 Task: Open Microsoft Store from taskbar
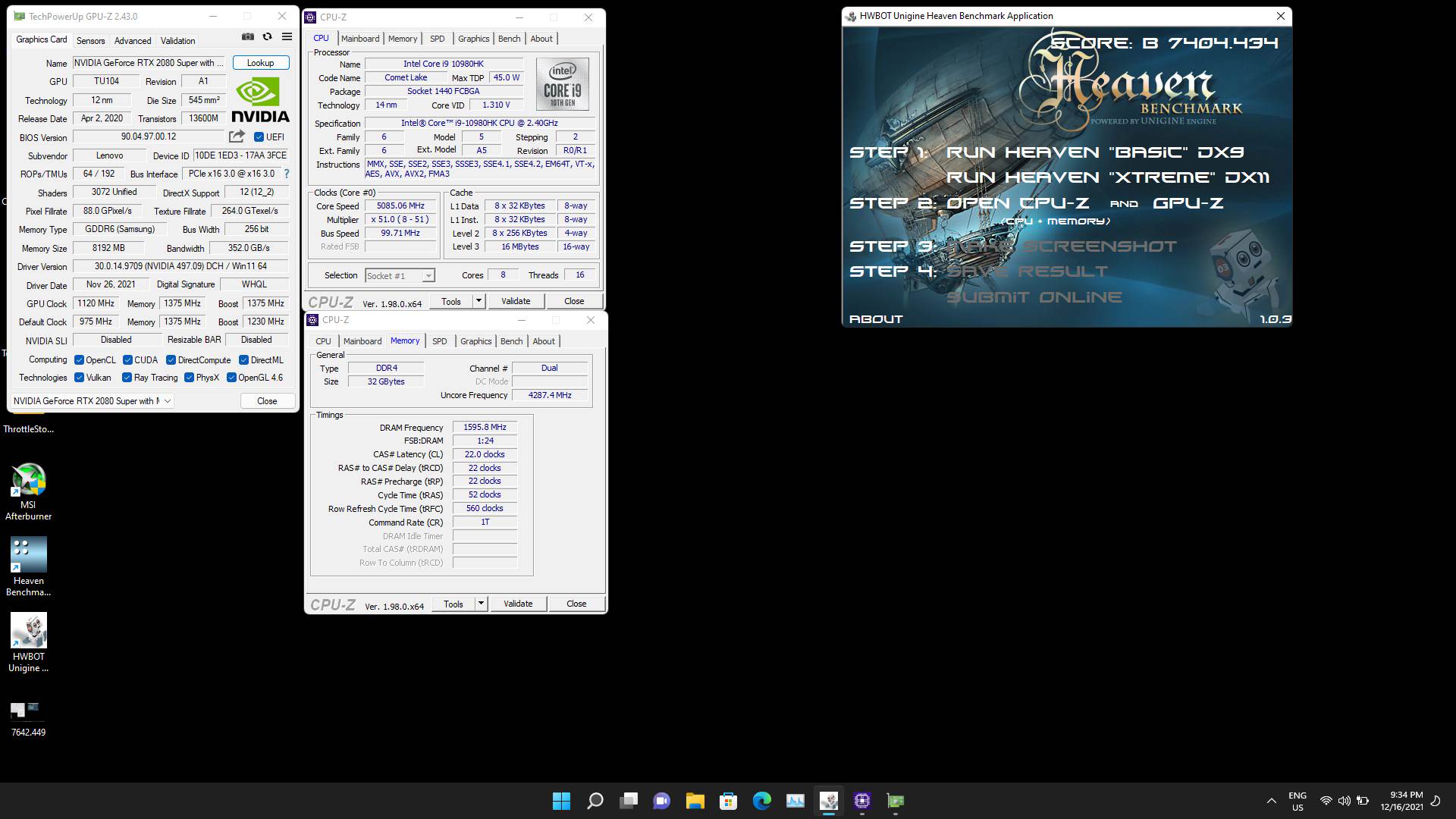click(729, 801)
